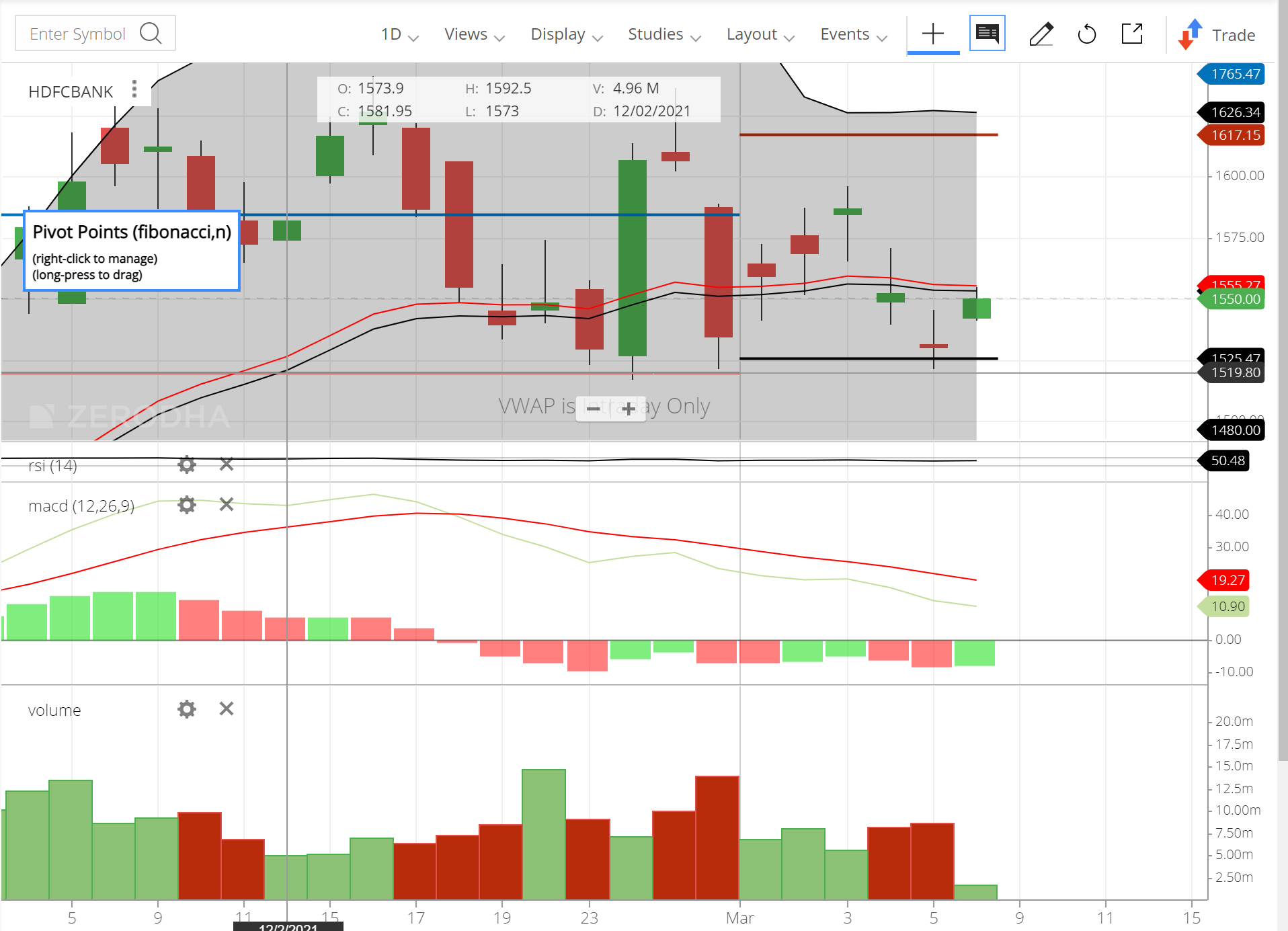This screenshot has height=931, width=1288.
Task: Click the HDFCBANK symbol label
Action: coord(71,92)
